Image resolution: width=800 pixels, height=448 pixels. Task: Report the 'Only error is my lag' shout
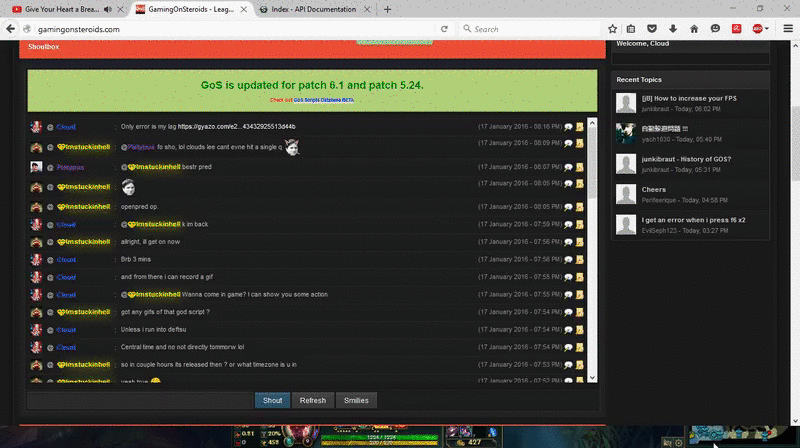click(x=580, y=127)
